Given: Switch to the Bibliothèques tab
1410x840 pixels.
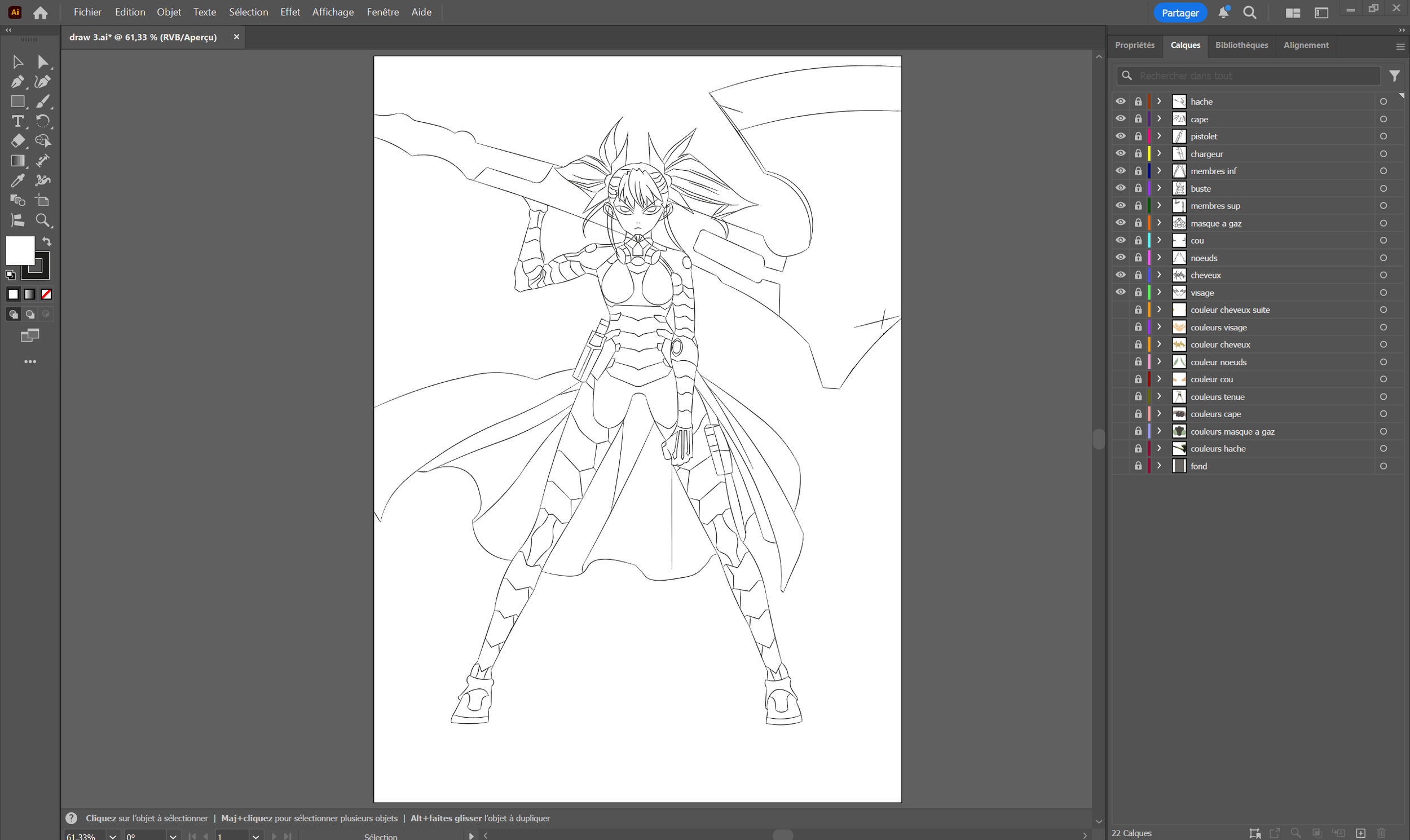Looking at the screenshot, I should [x=1241, y=45].
